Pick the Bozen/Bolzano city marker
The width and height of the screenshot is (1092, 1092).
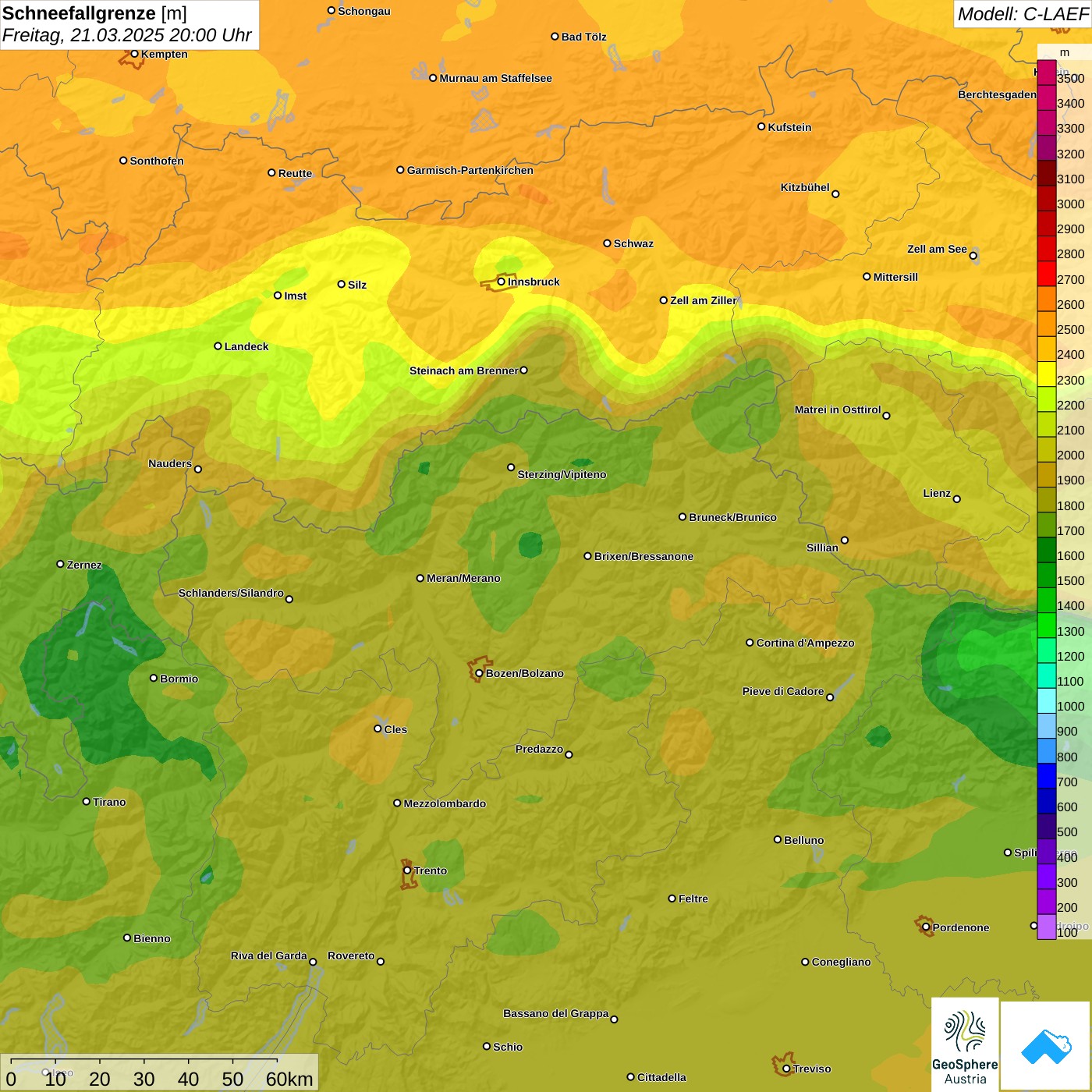479,673
